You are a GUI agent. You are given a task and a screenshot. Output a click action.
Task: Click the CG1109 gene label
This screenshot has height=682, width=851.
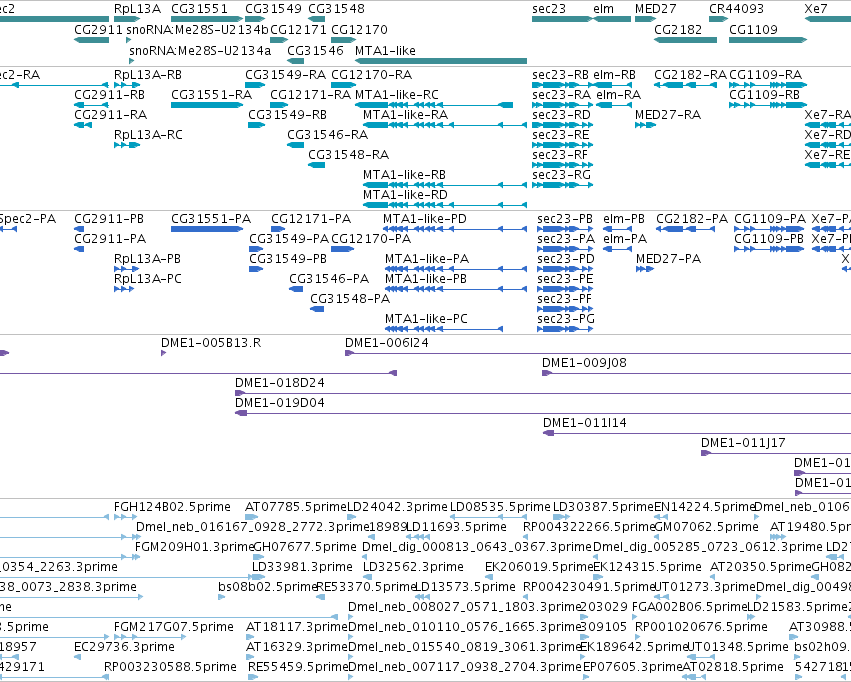753,29
